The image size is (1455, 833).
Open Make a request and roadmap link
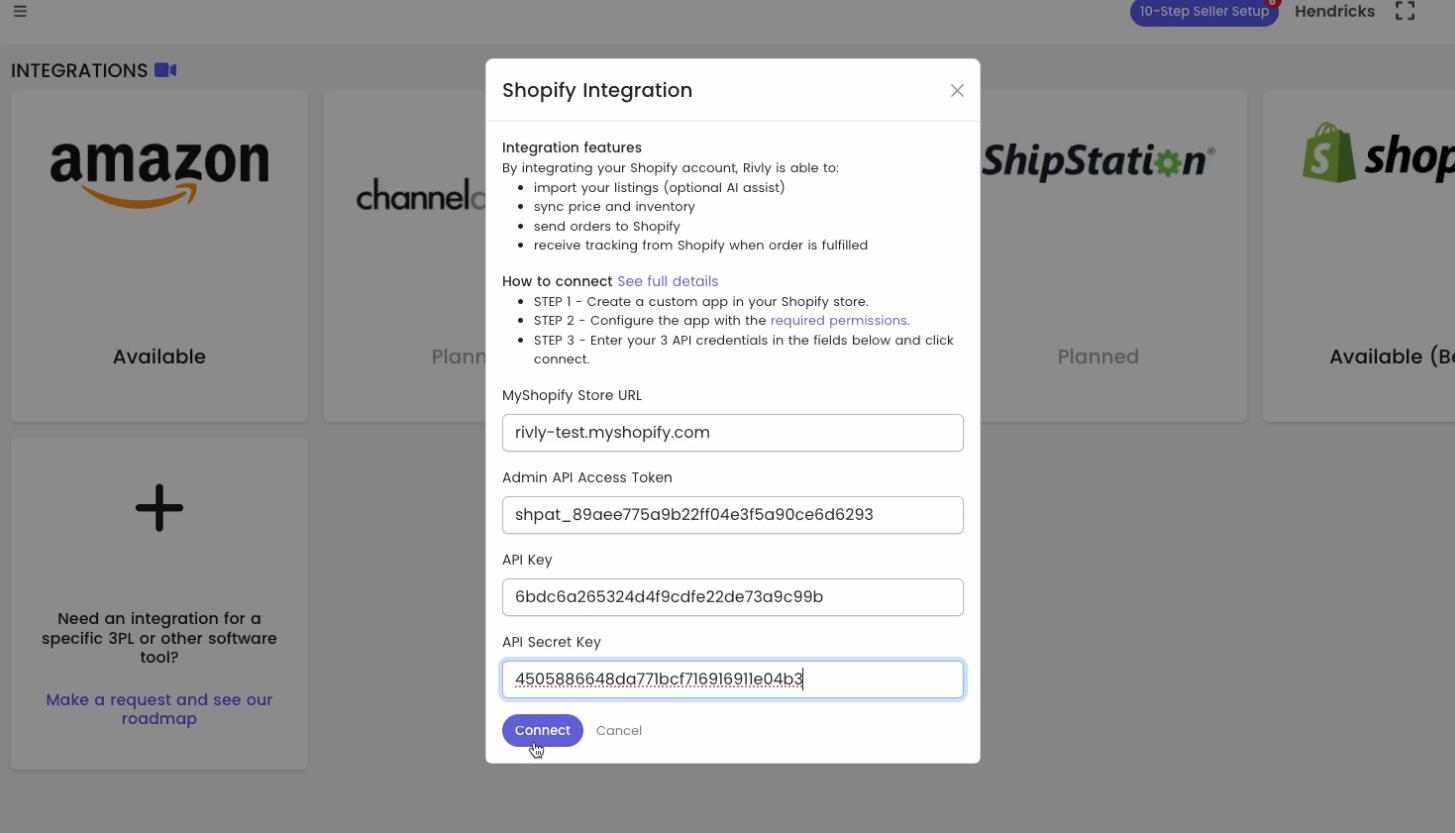pos(160,709)
